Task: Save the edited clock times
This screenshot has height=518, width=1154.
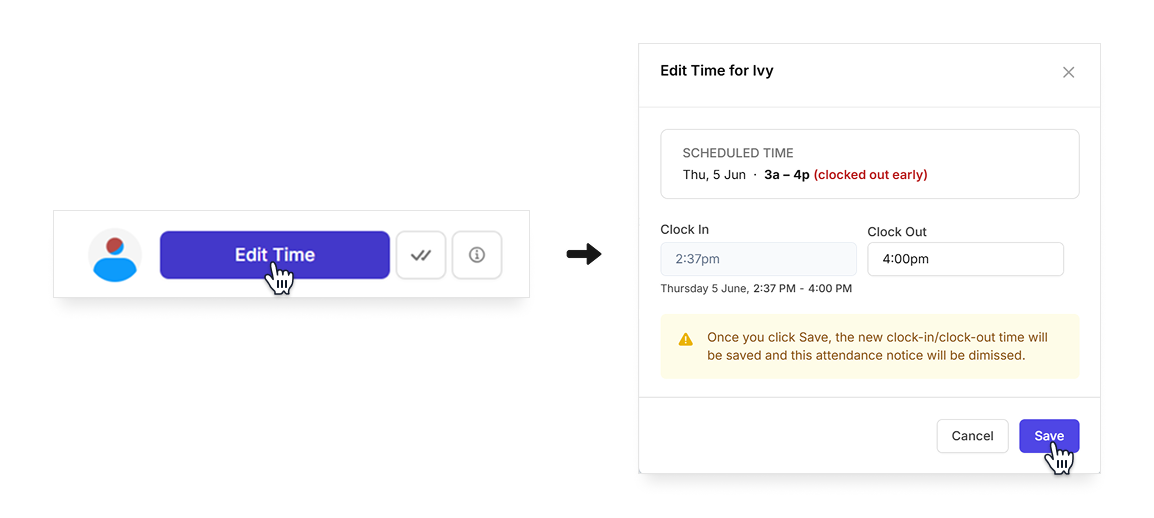Action: click(1049, 436)
